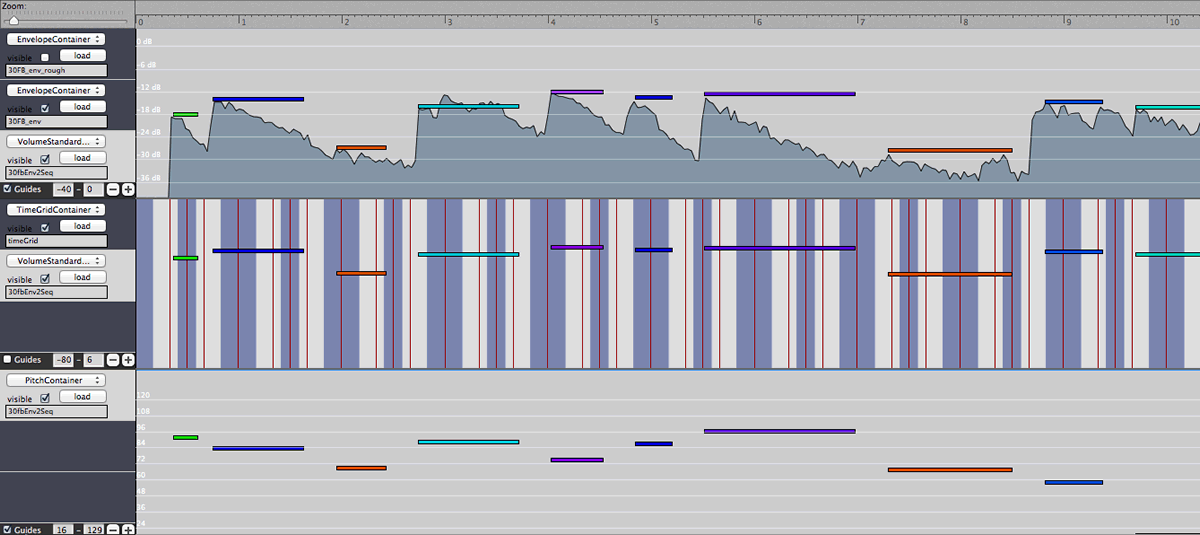Click the minus button beside Guides range 16 to 129

[113, 529]
